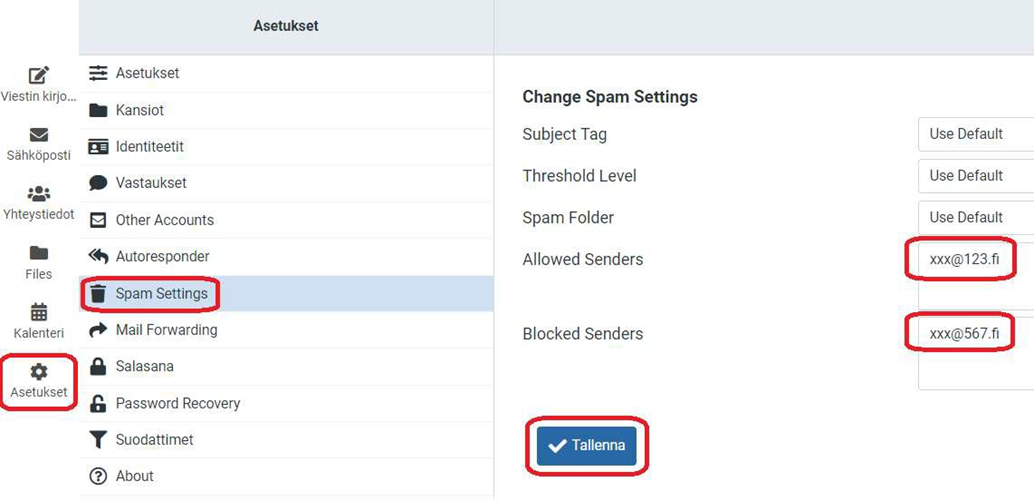Image resolution: width=1034 pixels, height=501 pixels.
Task: Open the Spam Folder dropdown
Action: point(975,218)
